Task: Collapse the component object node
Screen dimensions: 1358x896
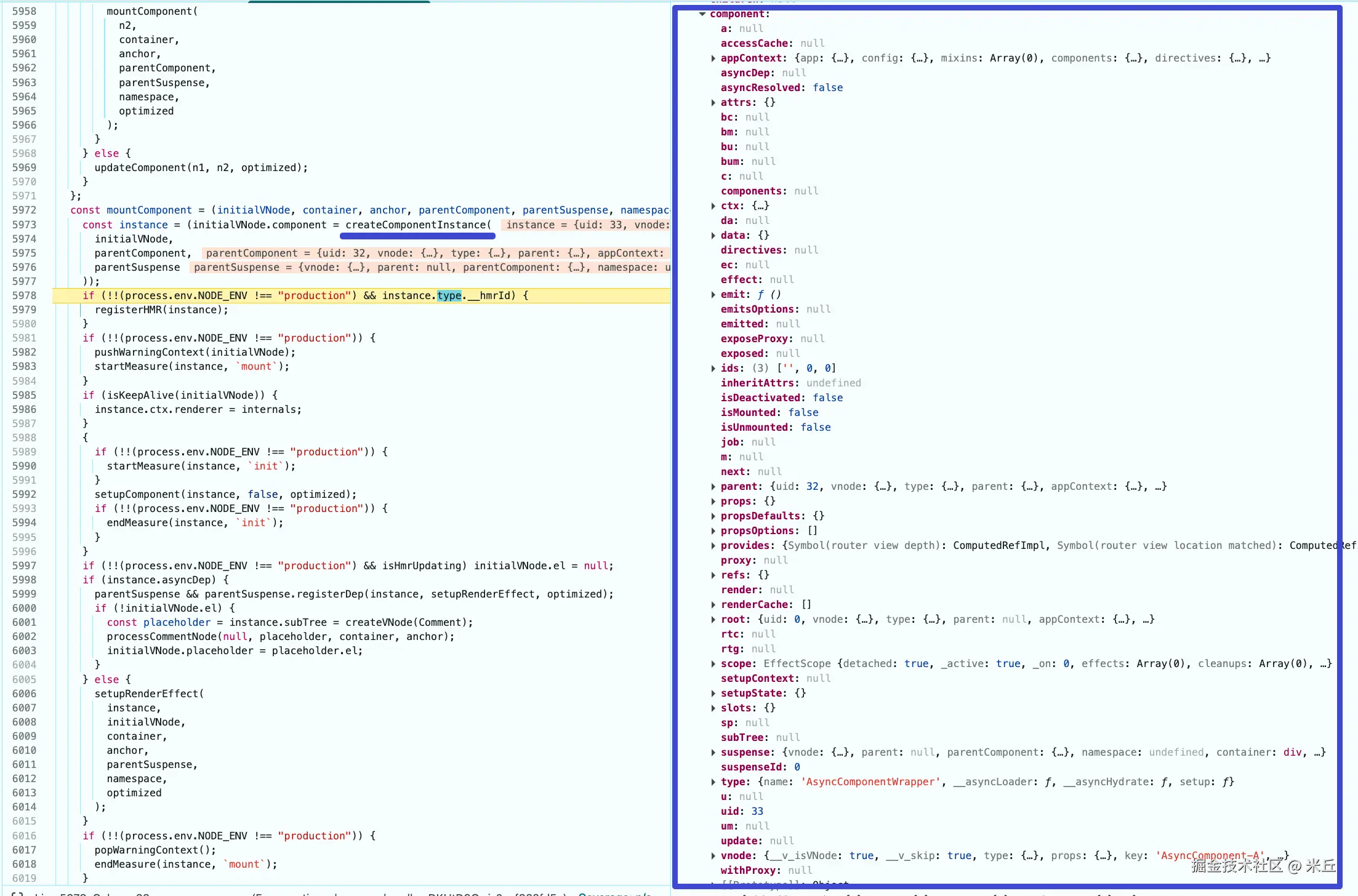Action: (x=702, y=14)
